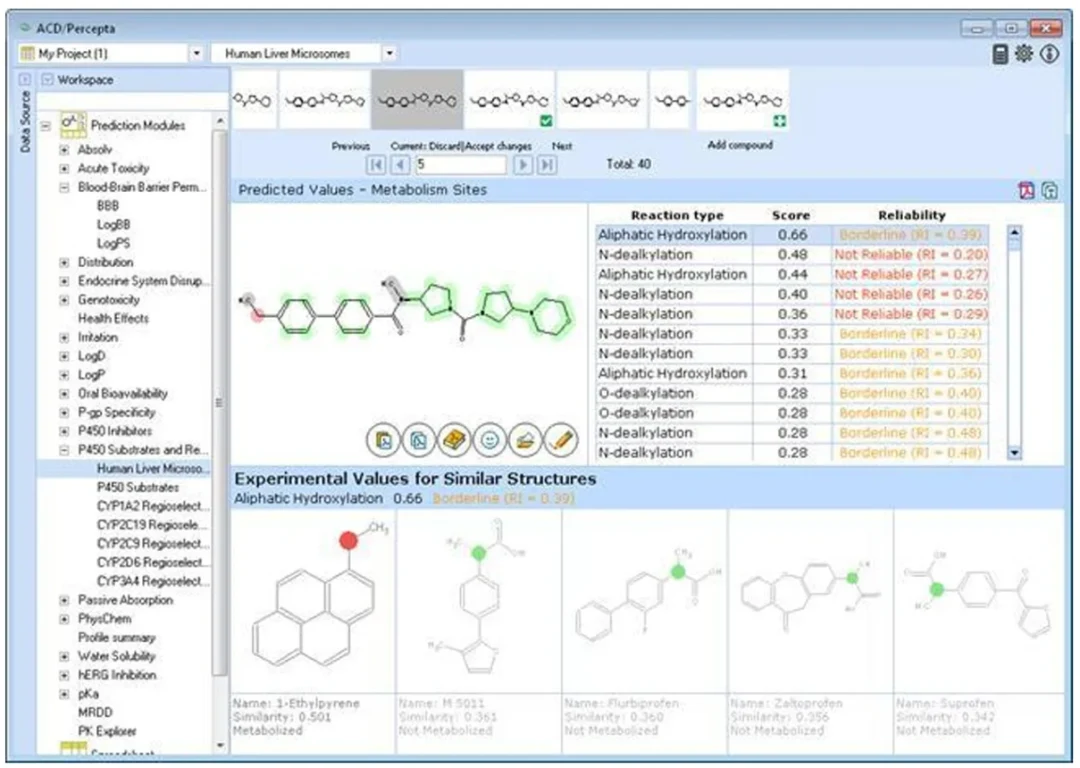Viewport: 1080px width, 768px height.
Task: Open the Profile summary item
Action: (116, 638)
